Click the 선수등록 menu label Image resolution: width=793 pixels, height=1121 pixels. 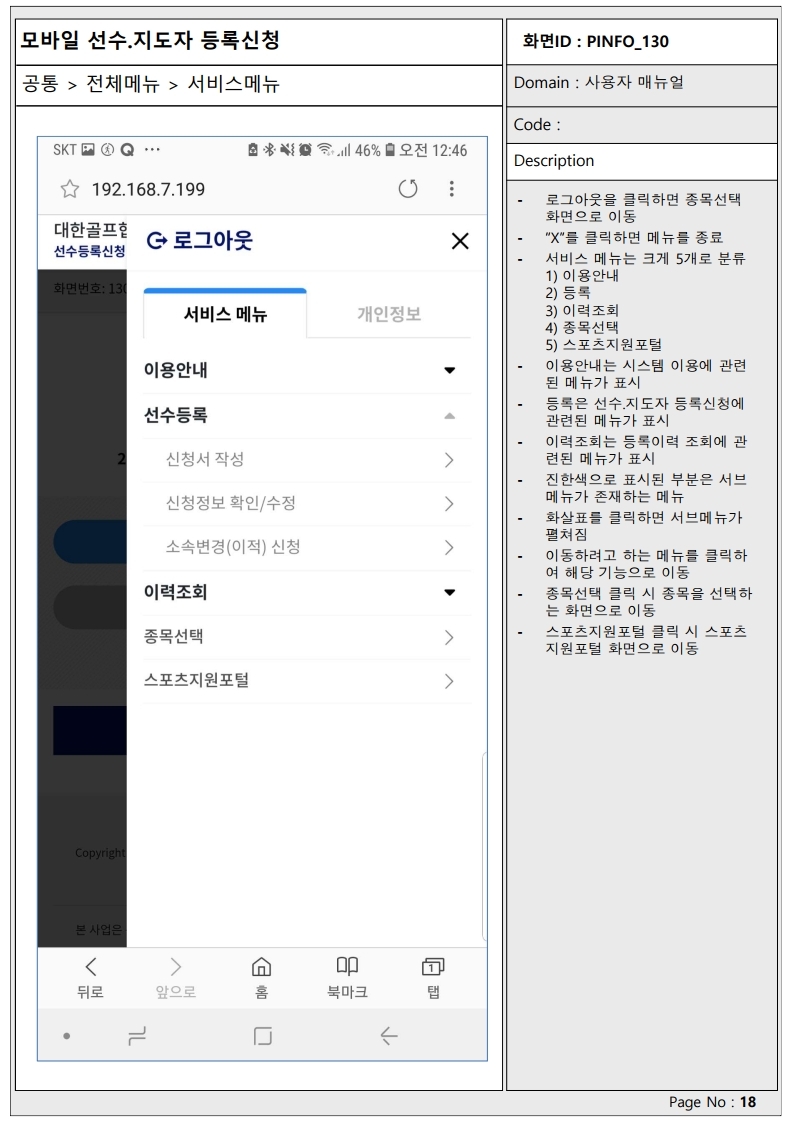[x=175, y=415]
